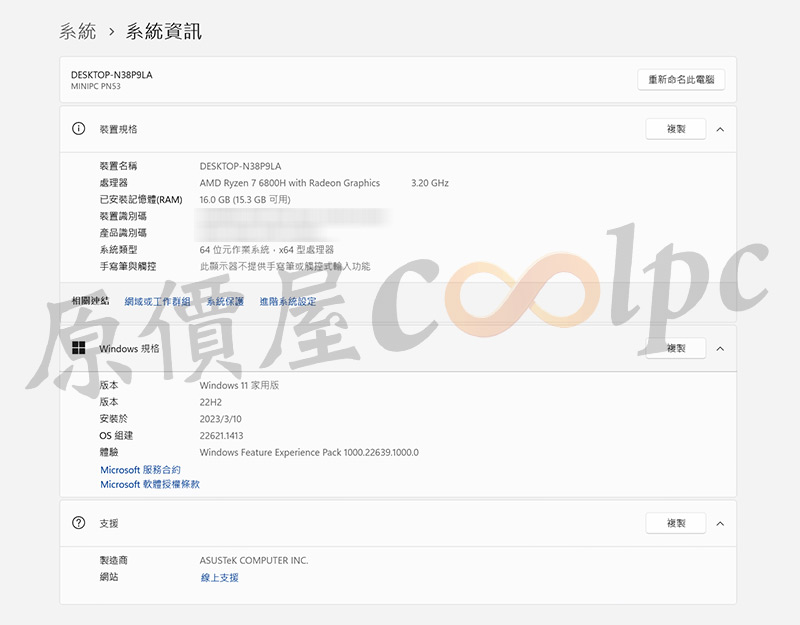This screenshot has height=625, width=800.
Task: Open the 系統保護 link
Action: coord(225,301)
